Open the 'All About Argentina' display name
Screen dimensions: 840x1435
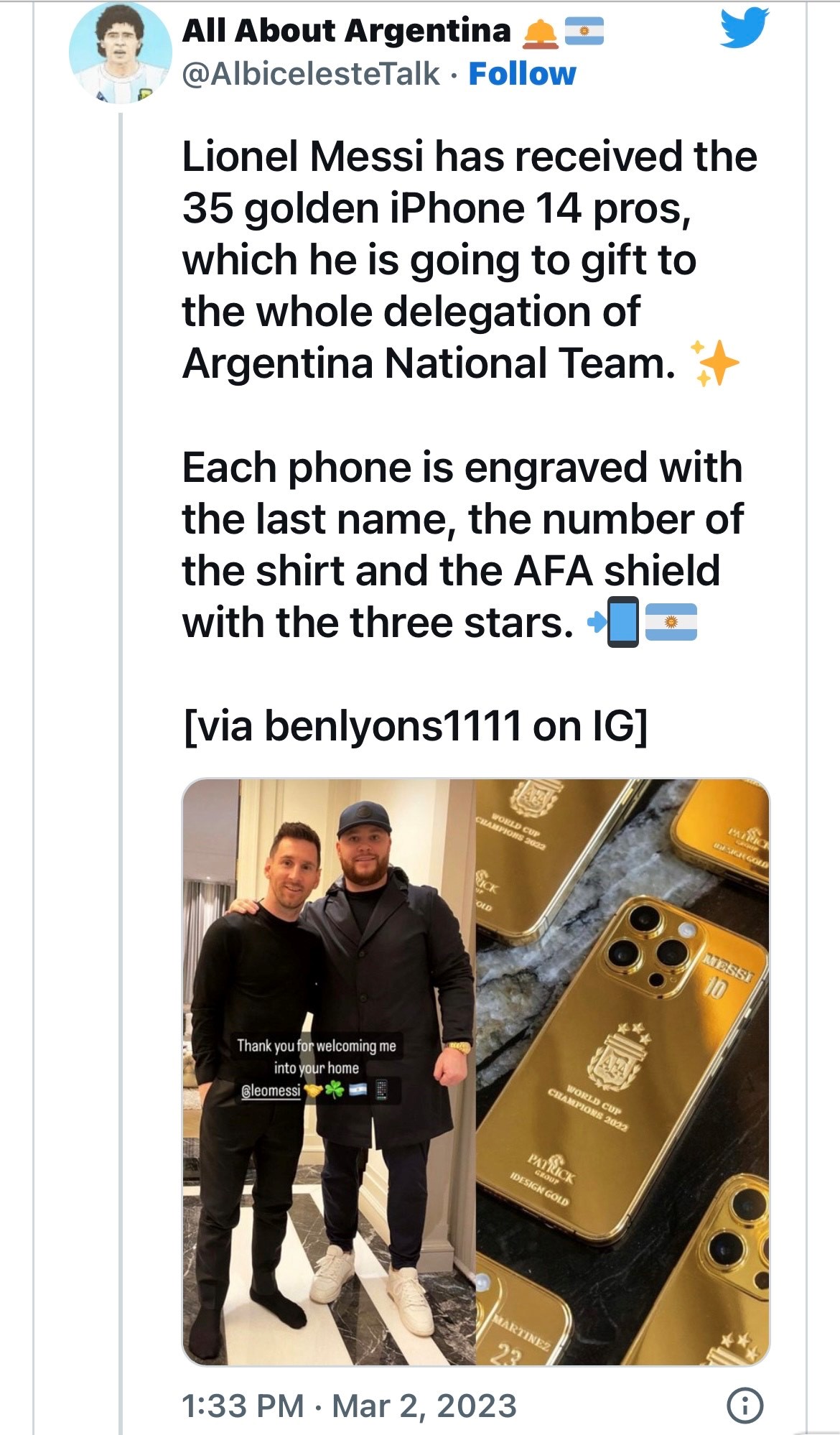(x=346, y=31)
